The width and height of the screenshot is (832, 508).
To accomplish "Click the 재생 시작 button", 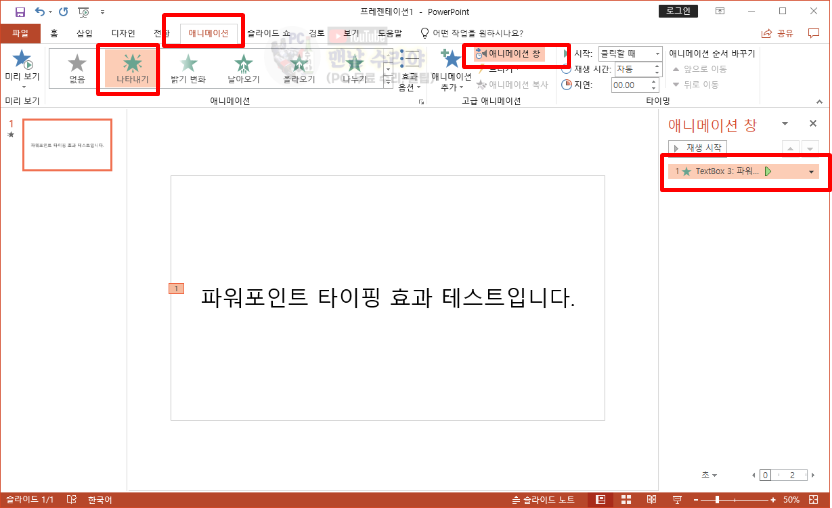I will [x=697, y=148].
